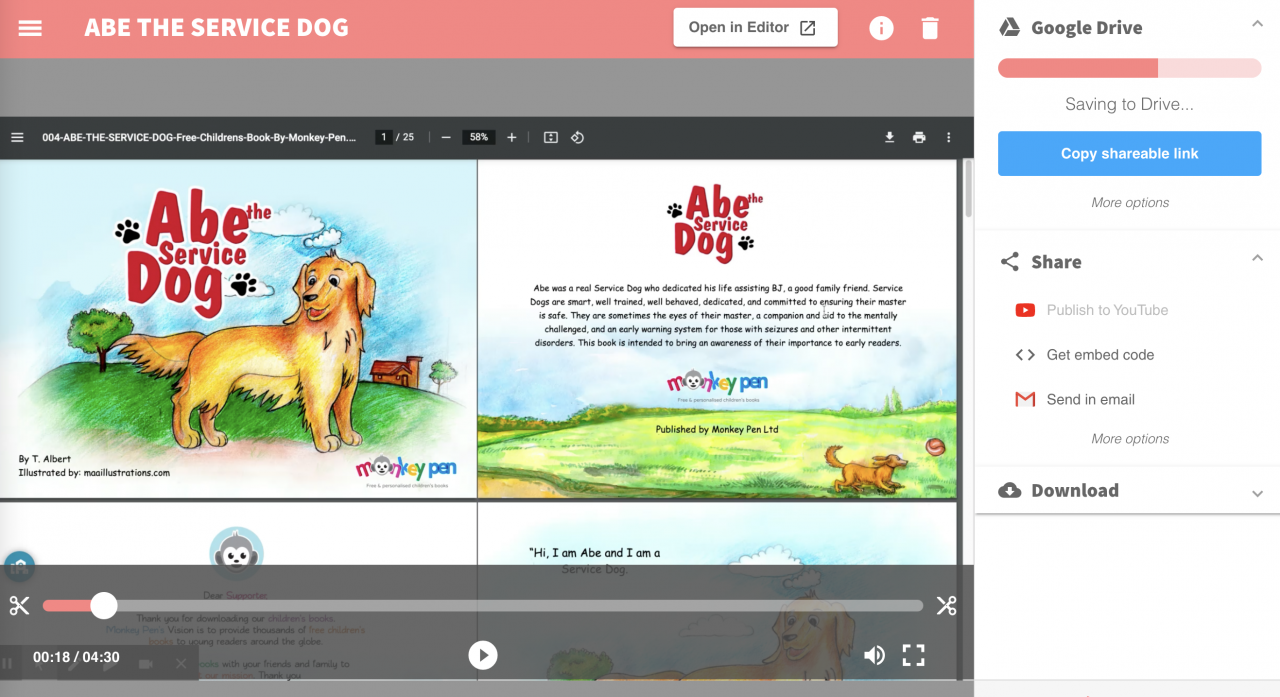Click the Saving to Drive... status text
1280x697 pixels.
1129,104
